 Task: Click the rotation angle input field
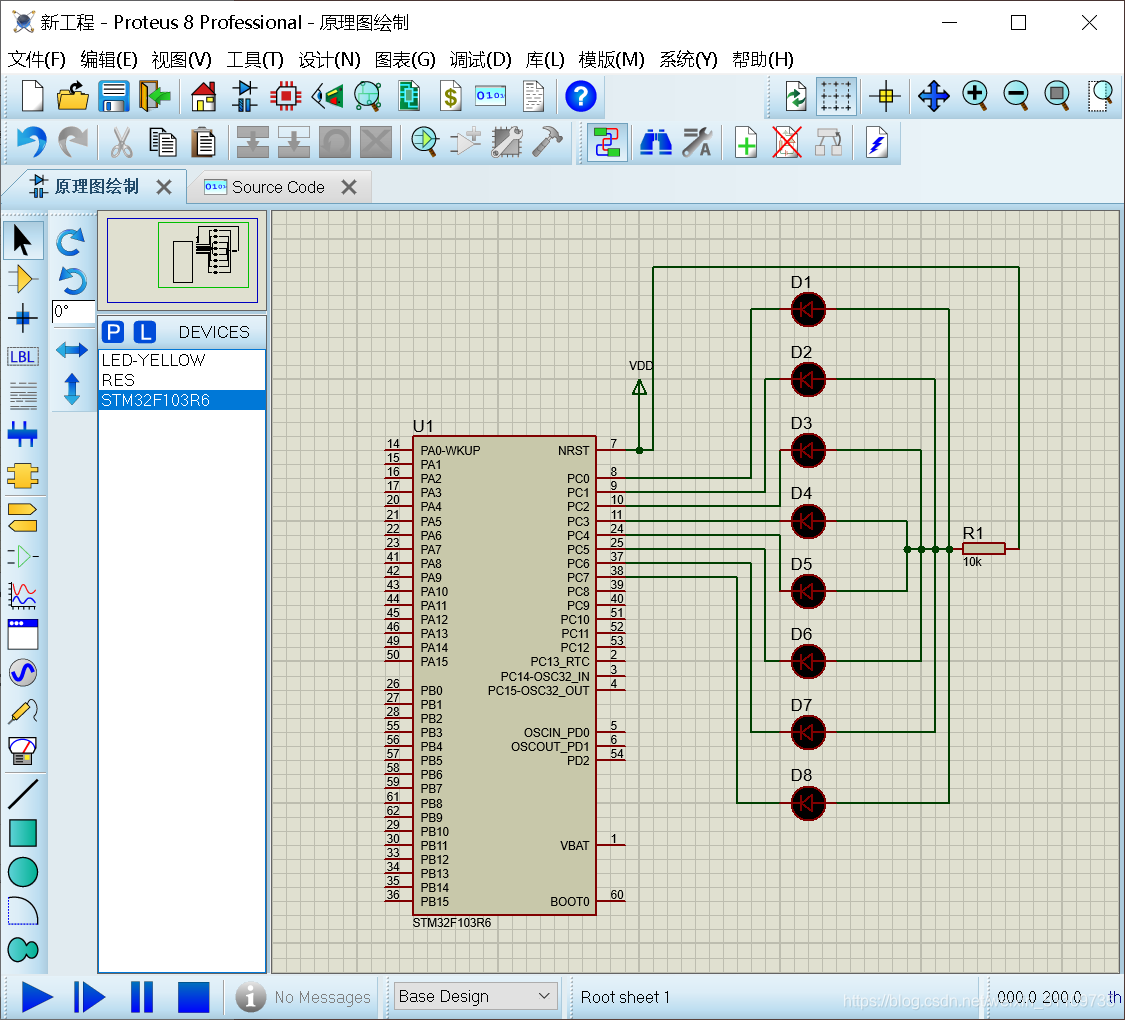tap(73, 312)
